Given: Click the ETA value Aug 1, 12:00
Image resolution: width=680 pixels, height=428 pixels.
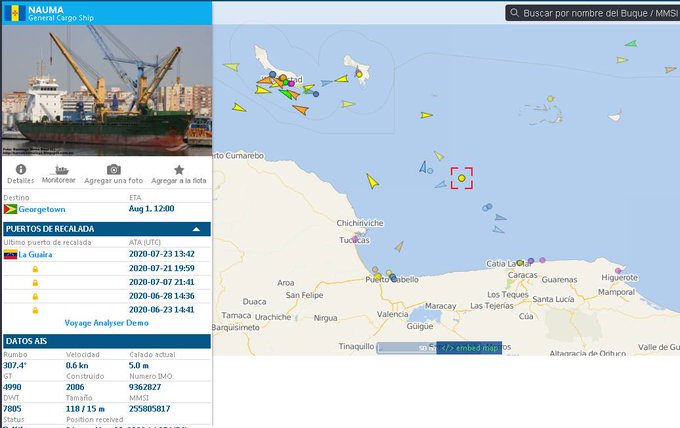Looking at the screenshot, I should tap(151, 209).
